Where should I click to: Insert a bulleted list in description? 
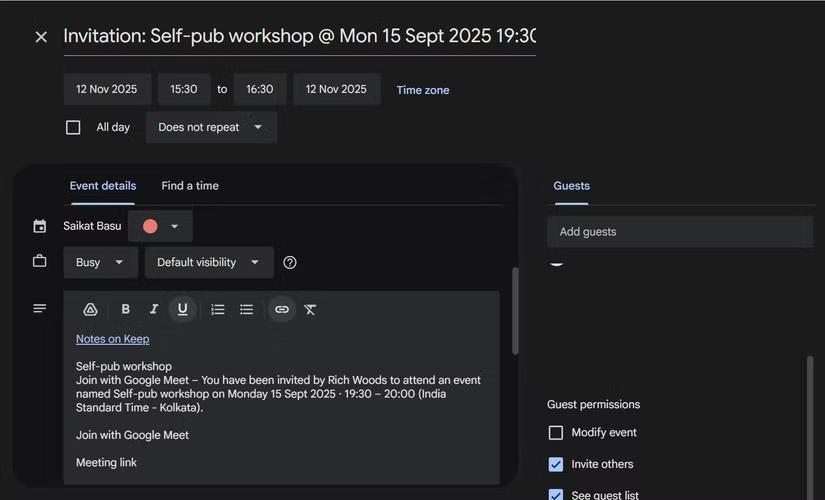246,309
